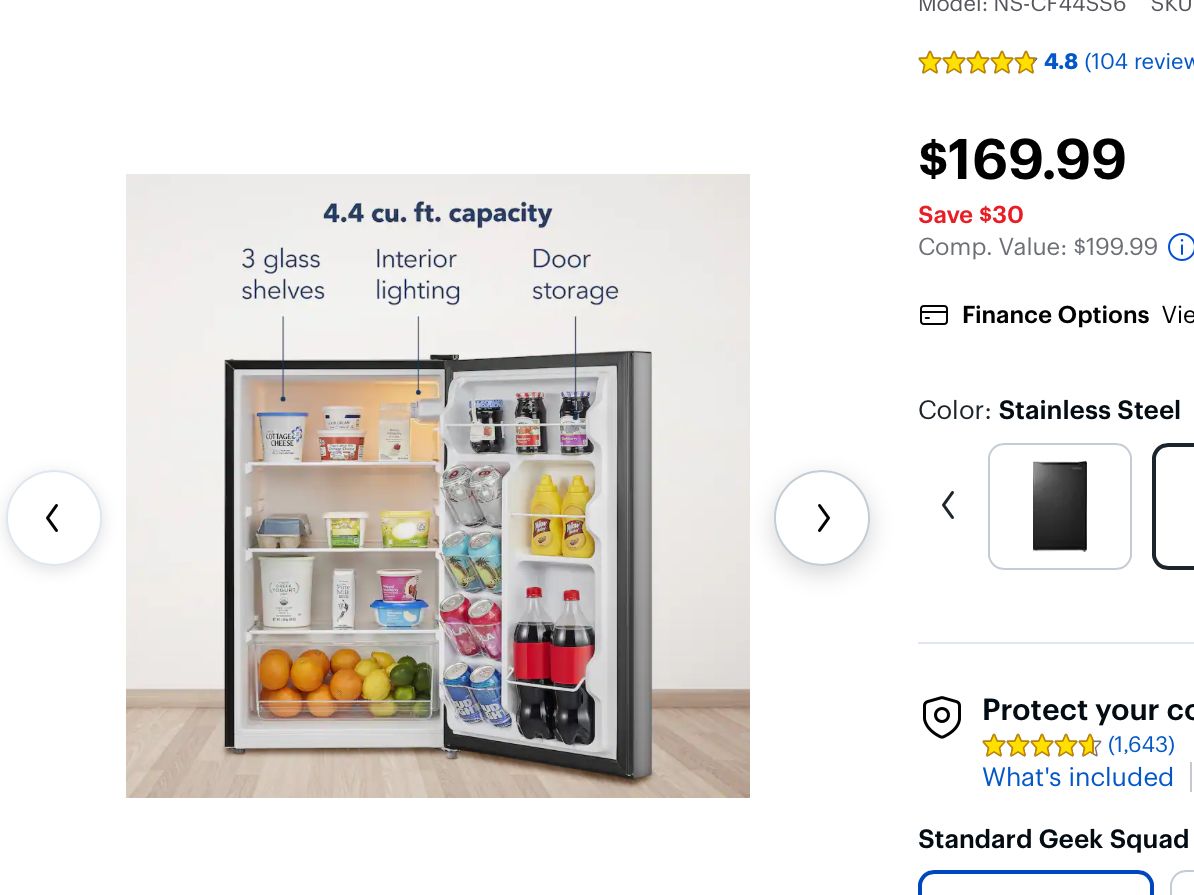Choose the plan option below Standard Geek Squad

coord(1035,883)
